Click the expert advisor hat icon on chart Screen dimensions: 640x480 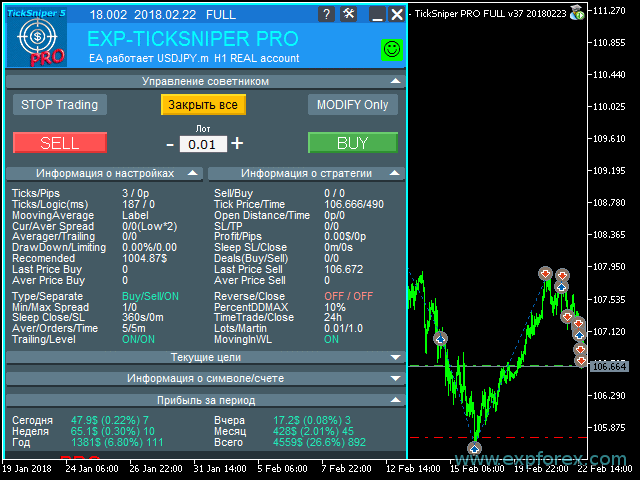point(577,13)
